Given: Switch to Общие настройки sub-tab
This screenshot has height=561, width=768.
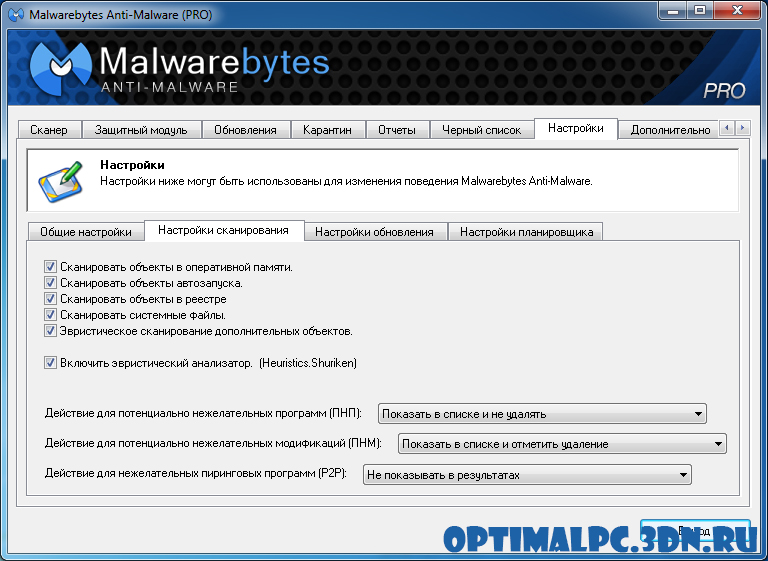Looking at the screenshot, I should coord(86,232).
